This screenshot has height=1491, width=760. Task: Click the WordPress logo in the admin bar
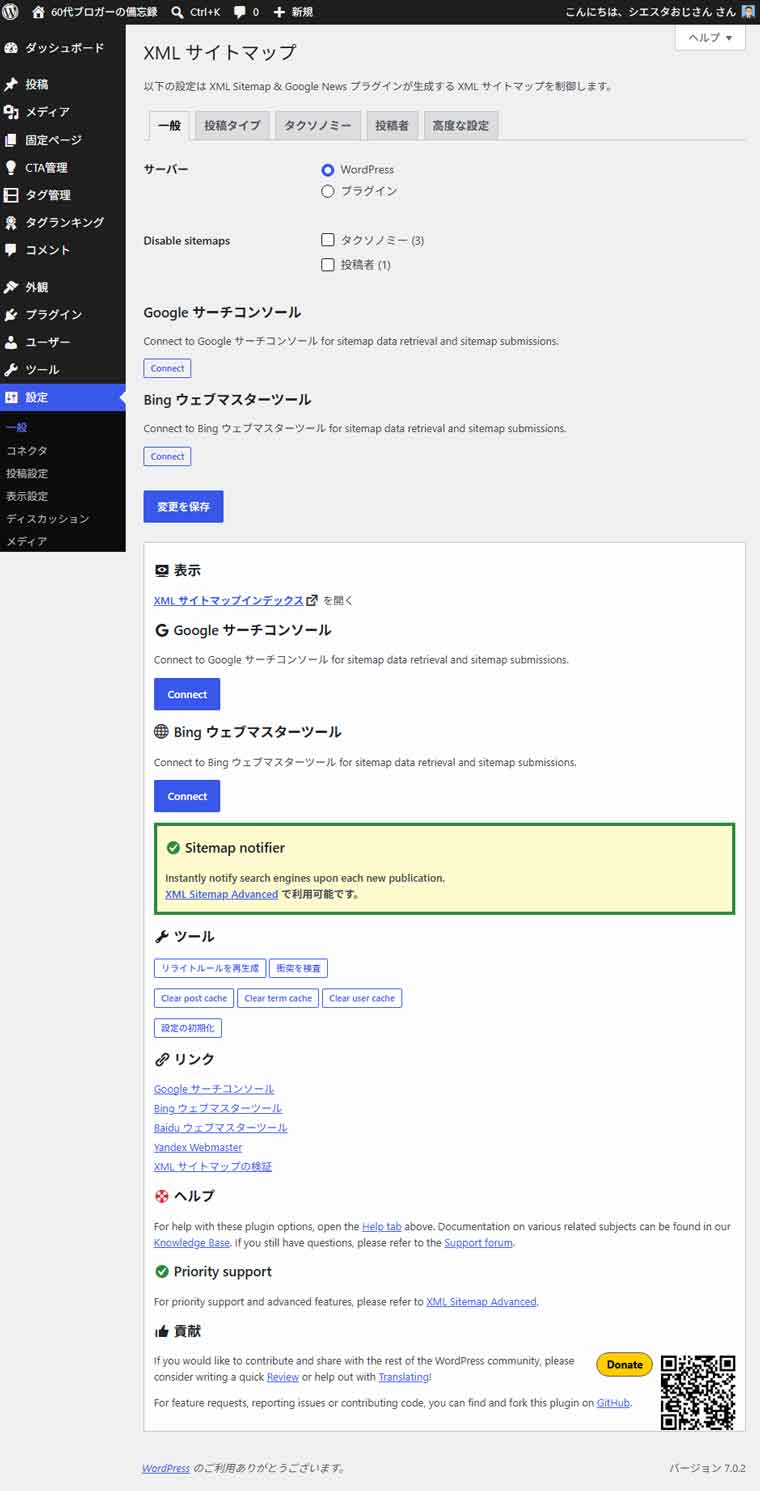tap(11, 12)
